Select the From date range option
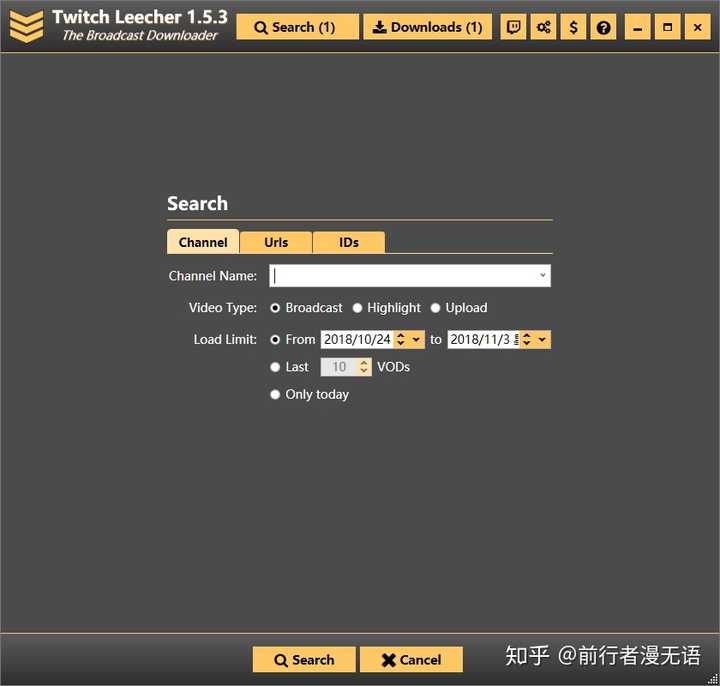 pos(293,340)
